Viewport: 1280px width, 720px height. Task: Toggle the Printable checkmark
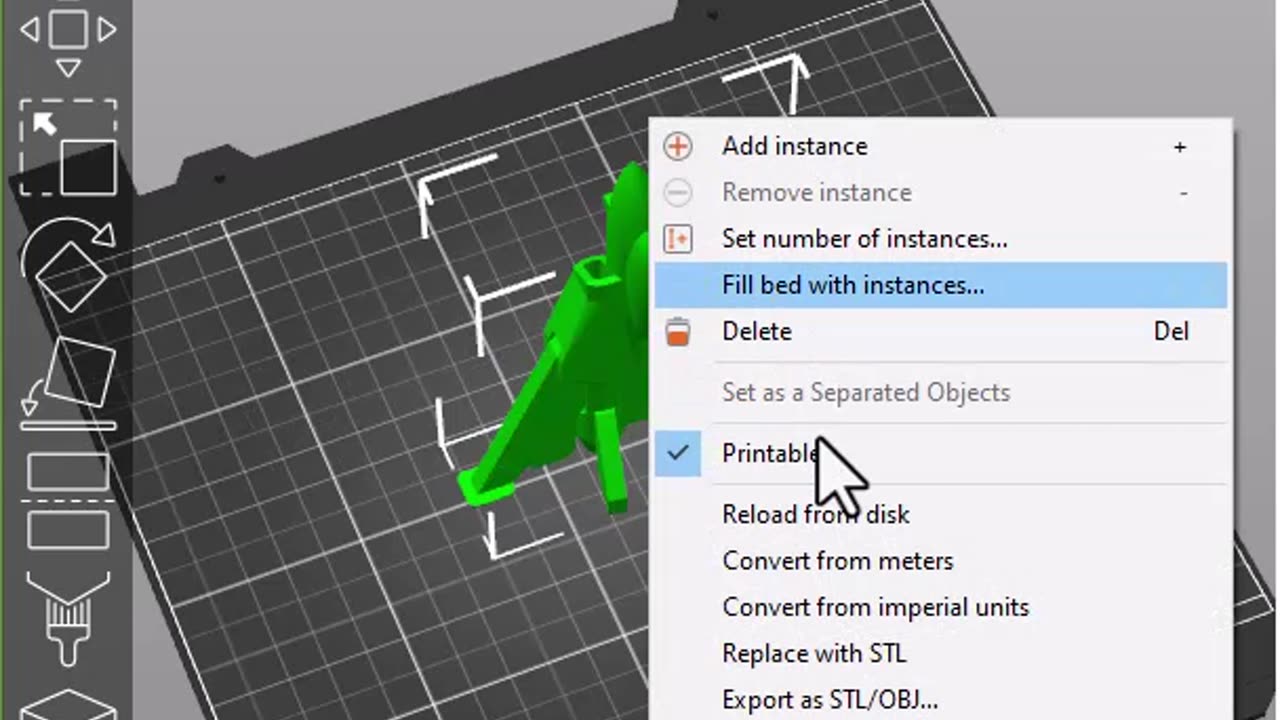point(678,453)
